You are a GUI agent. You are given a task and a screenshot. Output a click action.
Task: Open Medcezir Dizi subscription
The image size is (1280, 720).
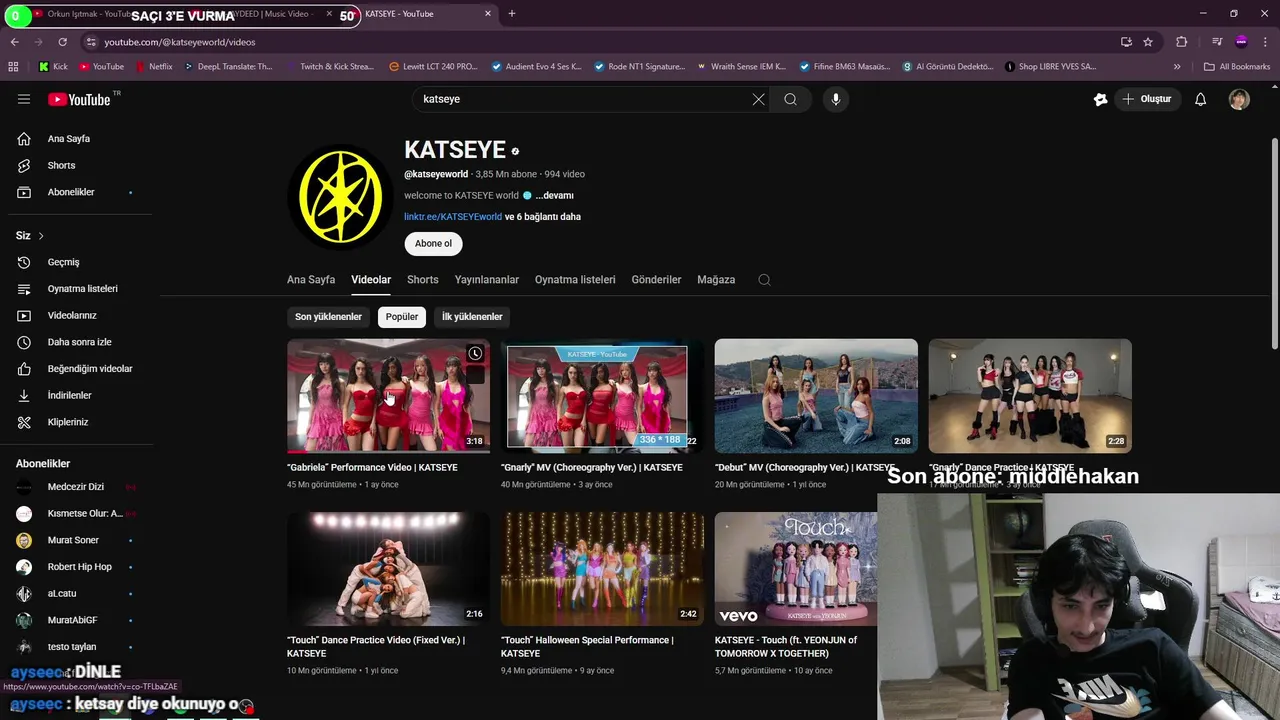[x=76, y=487]
